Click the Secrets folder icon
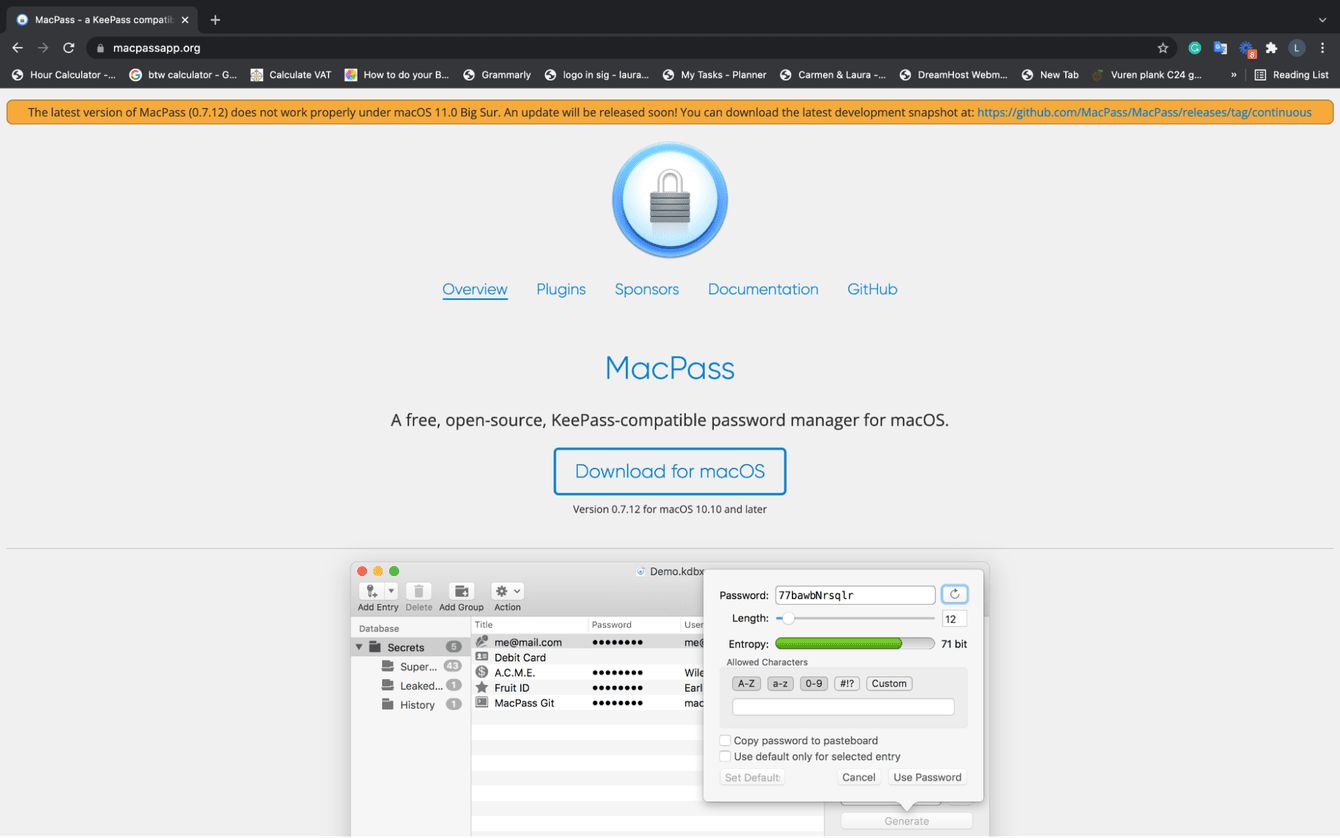 pyautogui.click(x=375, y=647)
